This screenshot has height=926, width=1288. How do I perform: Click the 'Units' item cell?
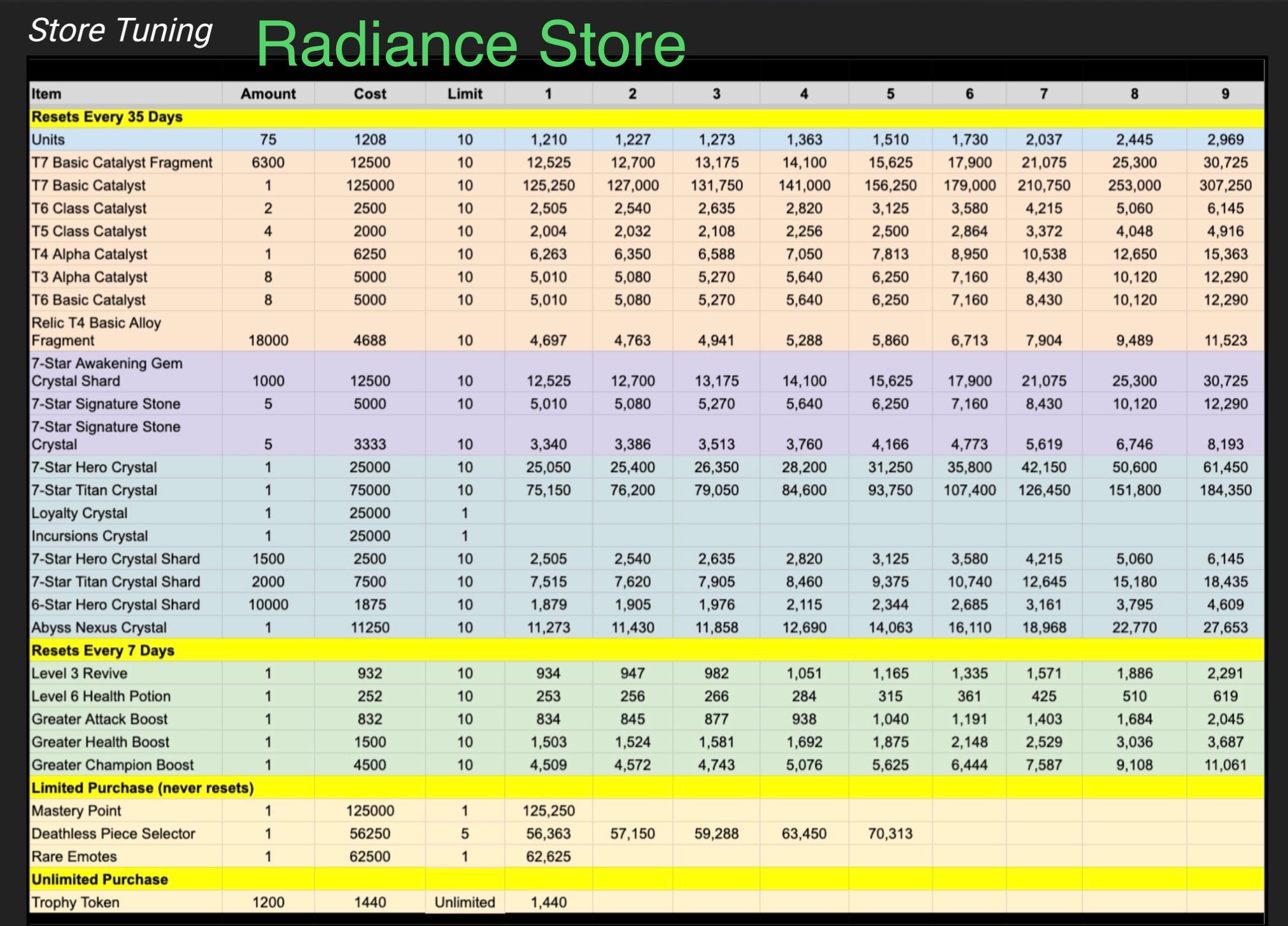tap(125, 139)
